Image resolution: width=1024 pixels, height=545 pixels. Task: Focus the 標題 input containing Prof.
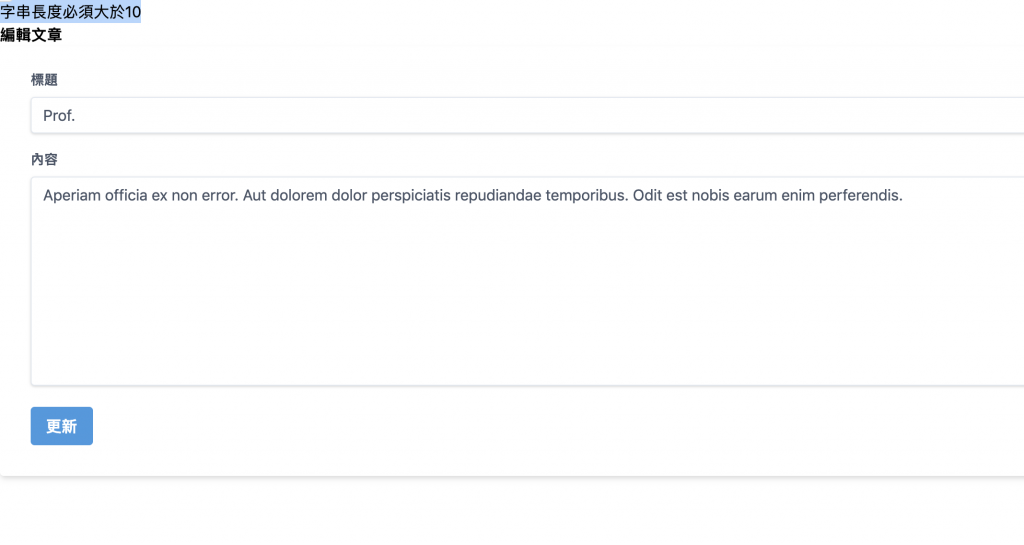pos(527,116)
